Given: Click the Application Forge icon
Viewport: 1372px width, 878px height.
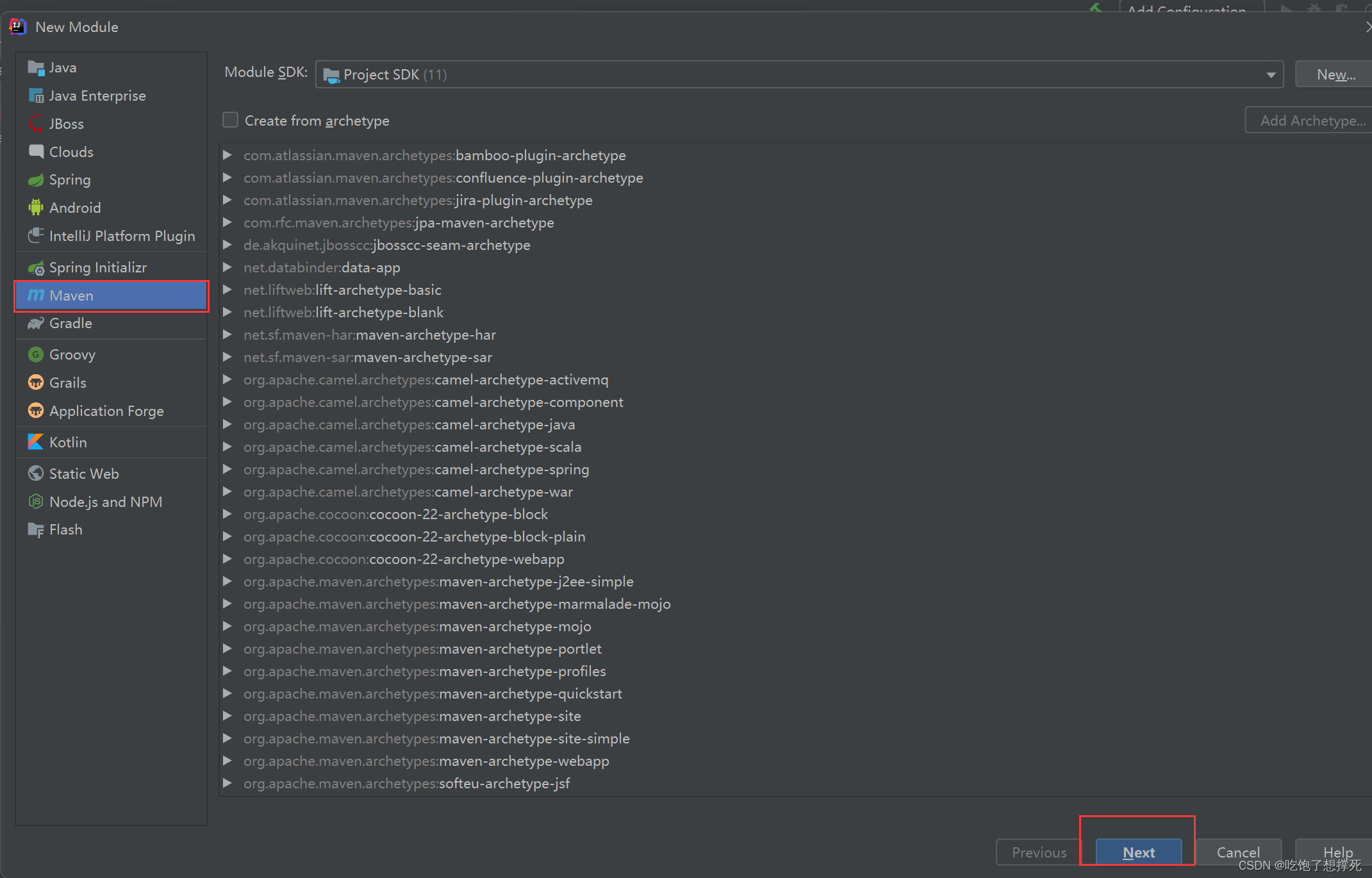Looking at the screenshot, I should coord(36,411).
